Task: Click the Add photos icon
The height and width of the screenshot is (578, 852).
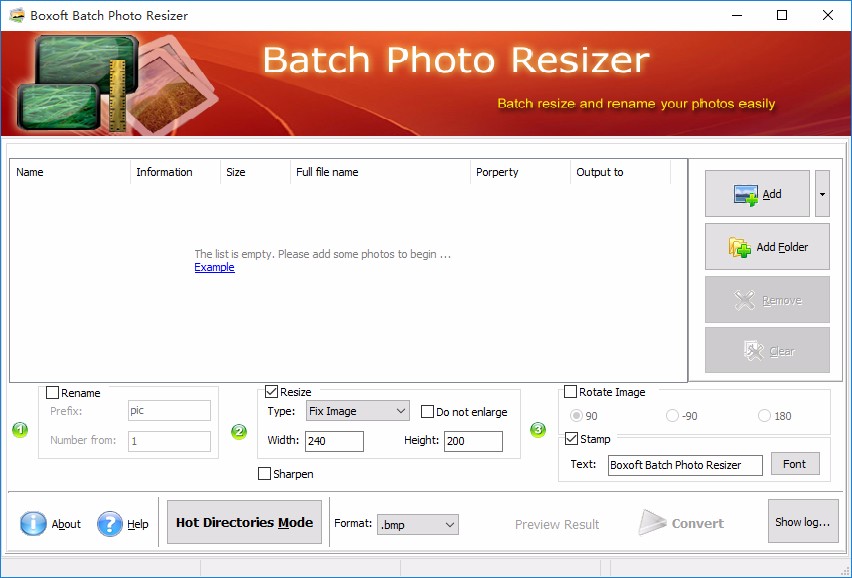Action: [x=744, y=192]
